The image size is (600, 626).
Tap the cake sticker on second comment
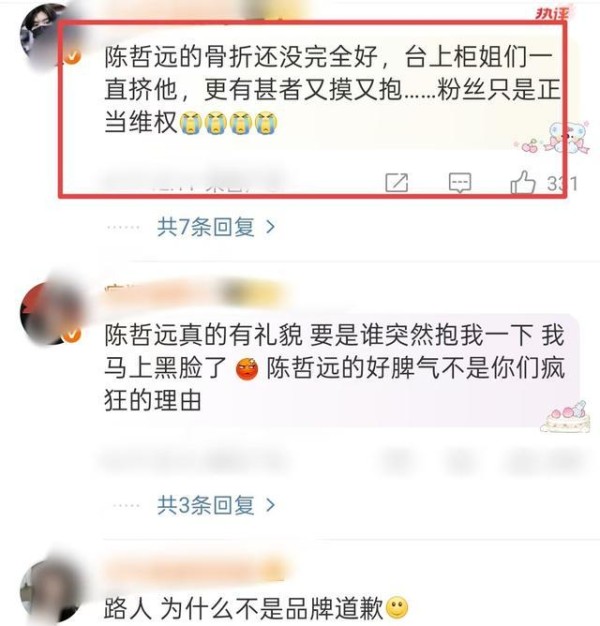[566, 416]
